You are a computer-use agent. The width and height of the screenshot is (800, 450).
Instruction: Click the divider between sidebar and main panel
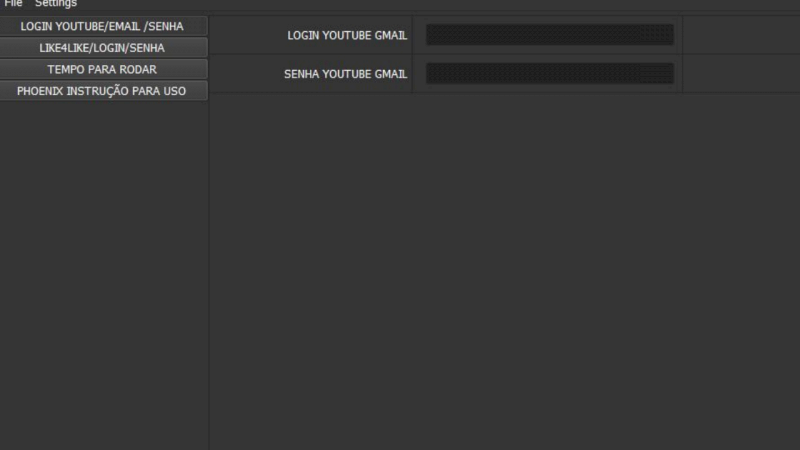point(209,270)
